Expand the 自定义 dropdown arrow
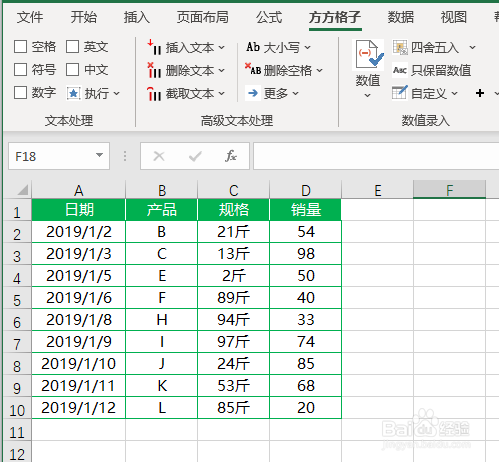Viewport: 499px width, 462px height. [x=454, y=94]
